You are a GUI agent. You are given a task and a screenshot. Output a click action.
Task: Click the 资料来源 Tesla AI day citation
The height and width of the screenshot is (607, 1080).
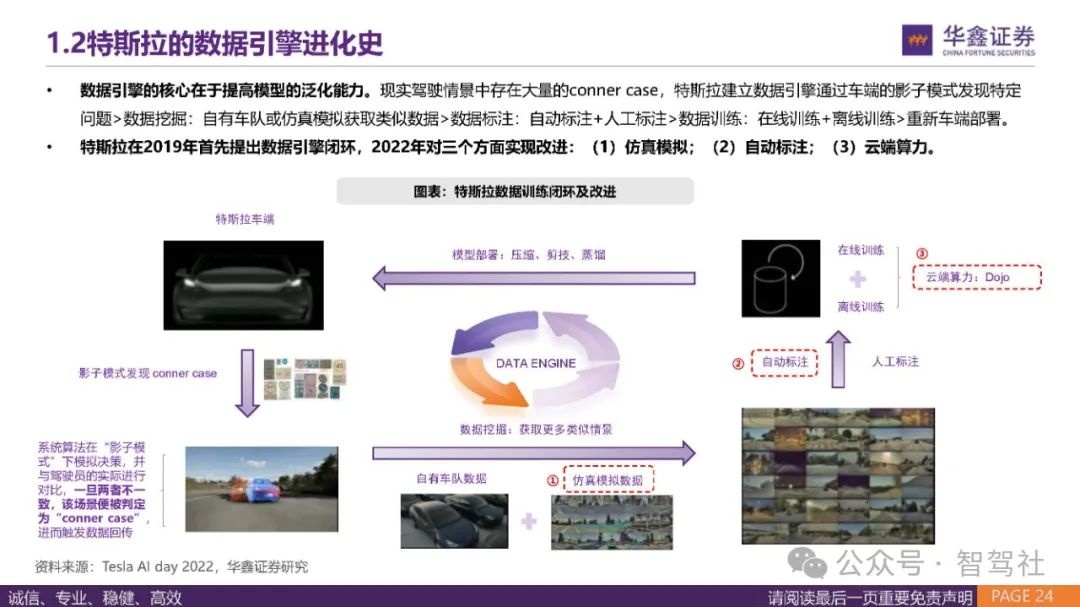pyautogui.click(x=170, y=565)
